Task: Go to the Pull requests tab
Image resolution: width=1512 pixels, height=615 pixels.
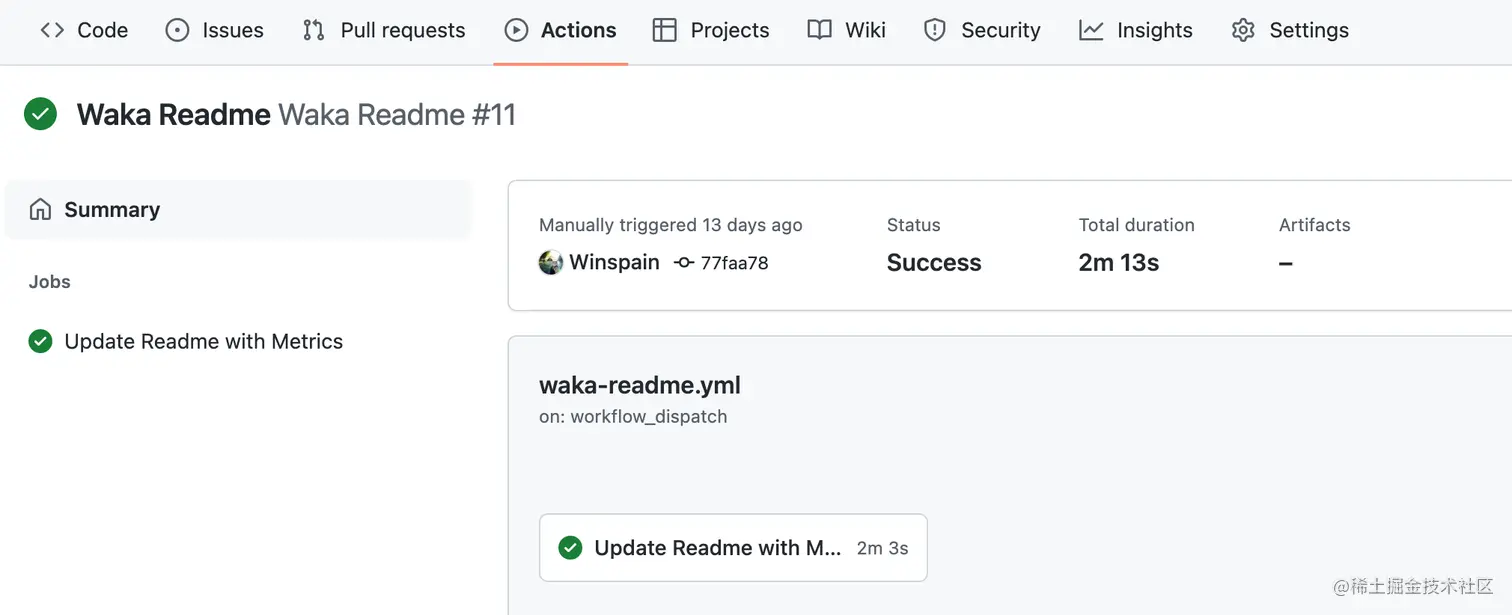Action: [x=402, y=30]
